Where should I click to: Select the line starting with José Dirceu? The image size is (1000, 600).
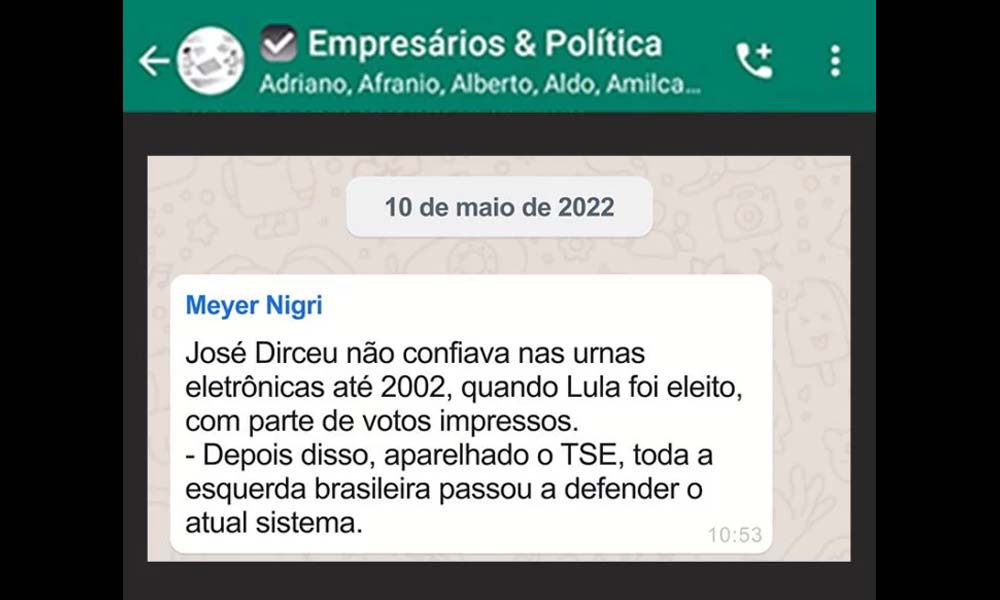point(415,353)
